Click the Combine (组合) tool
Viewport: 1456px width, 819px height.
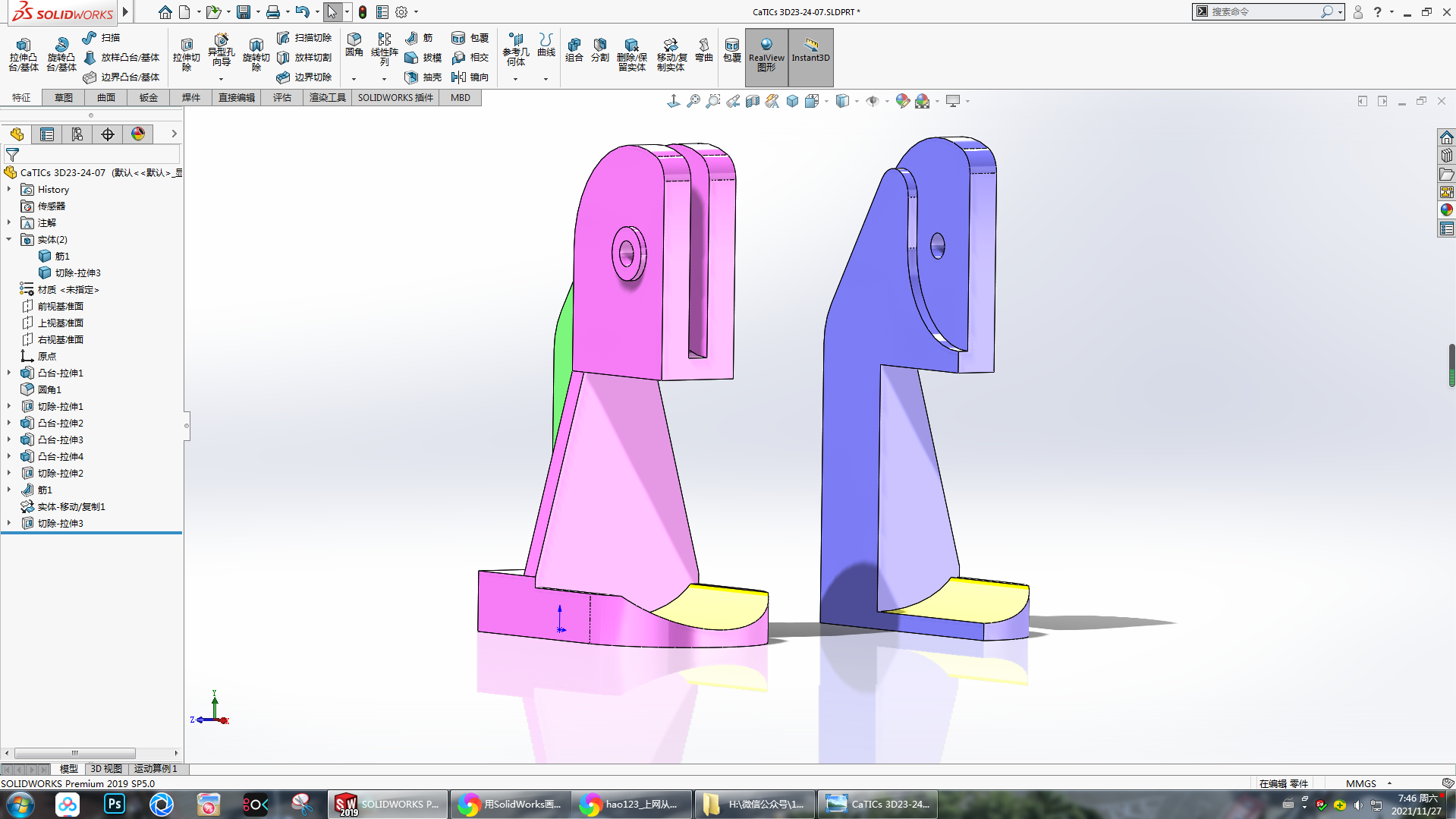pos(574,50)
